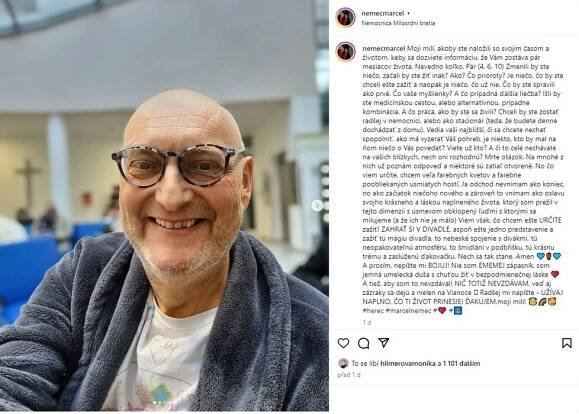The width and height of the screenshot is (579, 414).
Task: Open the #herec hashtag
Action: tap(373, 311)
